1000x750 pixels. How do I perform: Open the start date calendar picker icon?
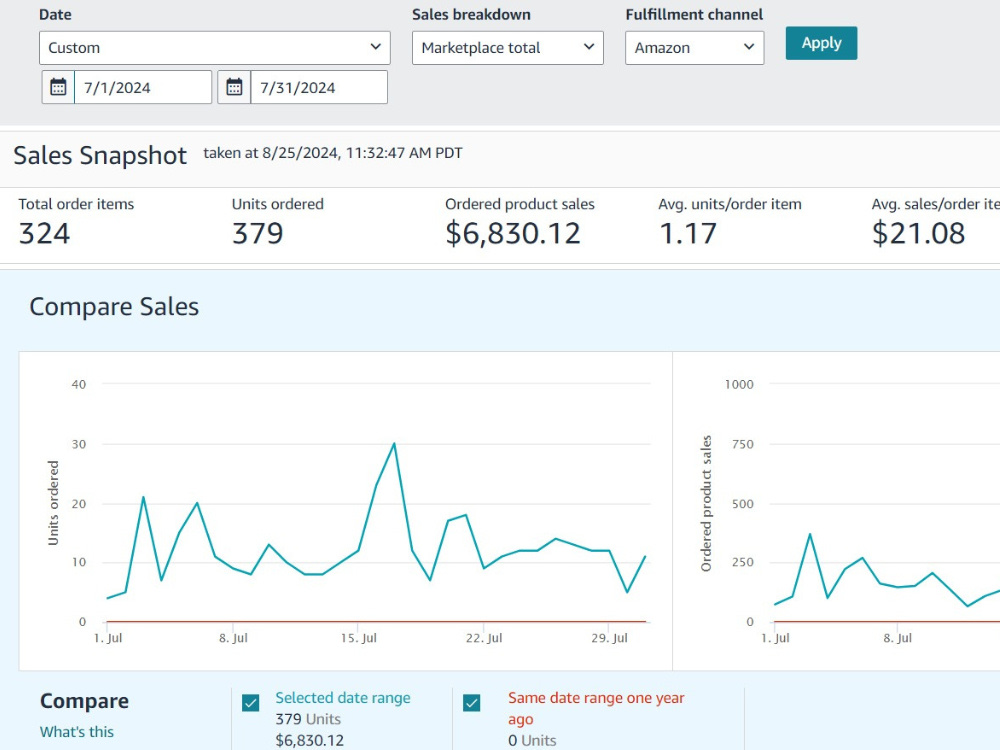coord(58,87)
